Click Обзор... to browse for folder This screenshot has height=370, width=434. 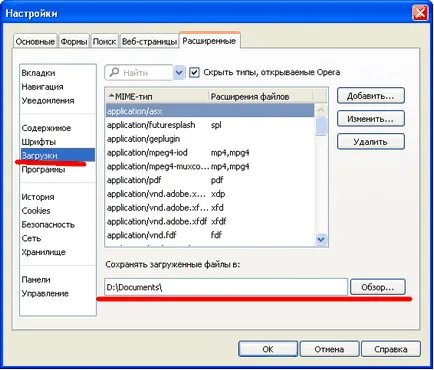[378, 287]
